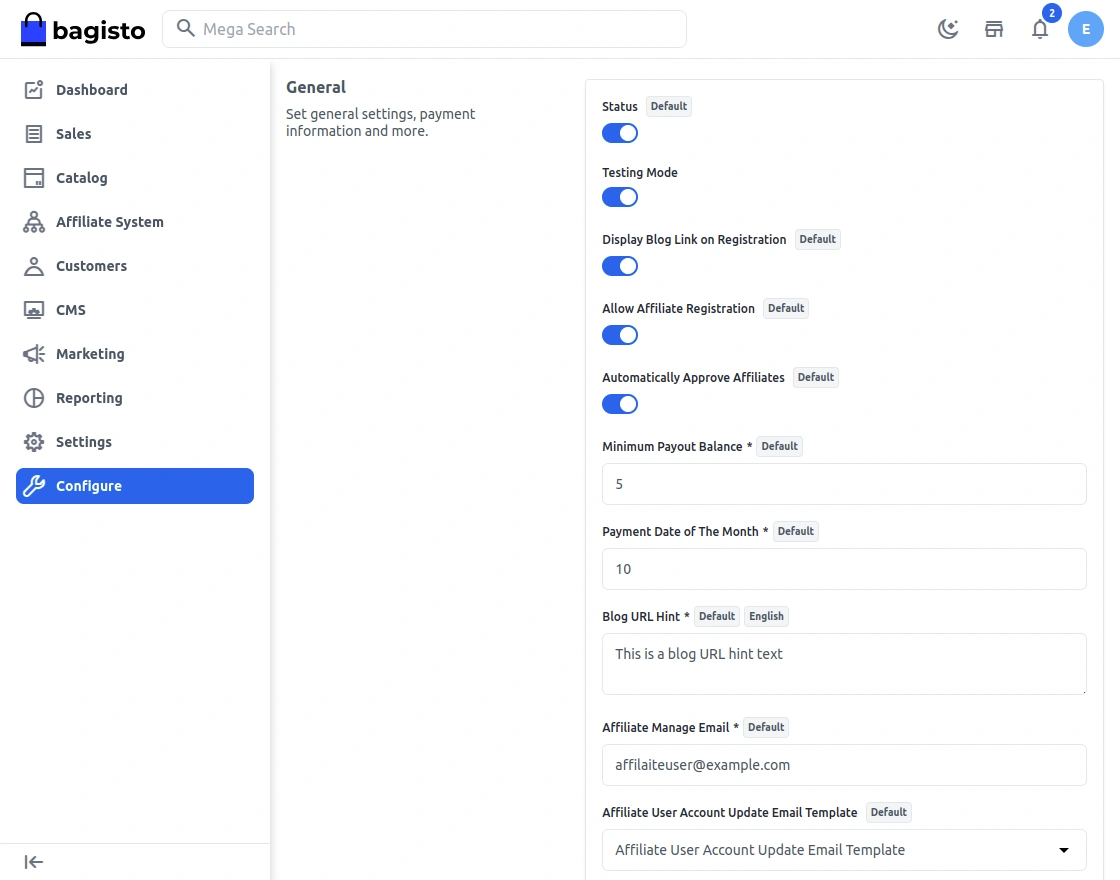Screen dimensions: 1120x880
Task: Open the Catalog menu item
Action: (x=81, y=178)
